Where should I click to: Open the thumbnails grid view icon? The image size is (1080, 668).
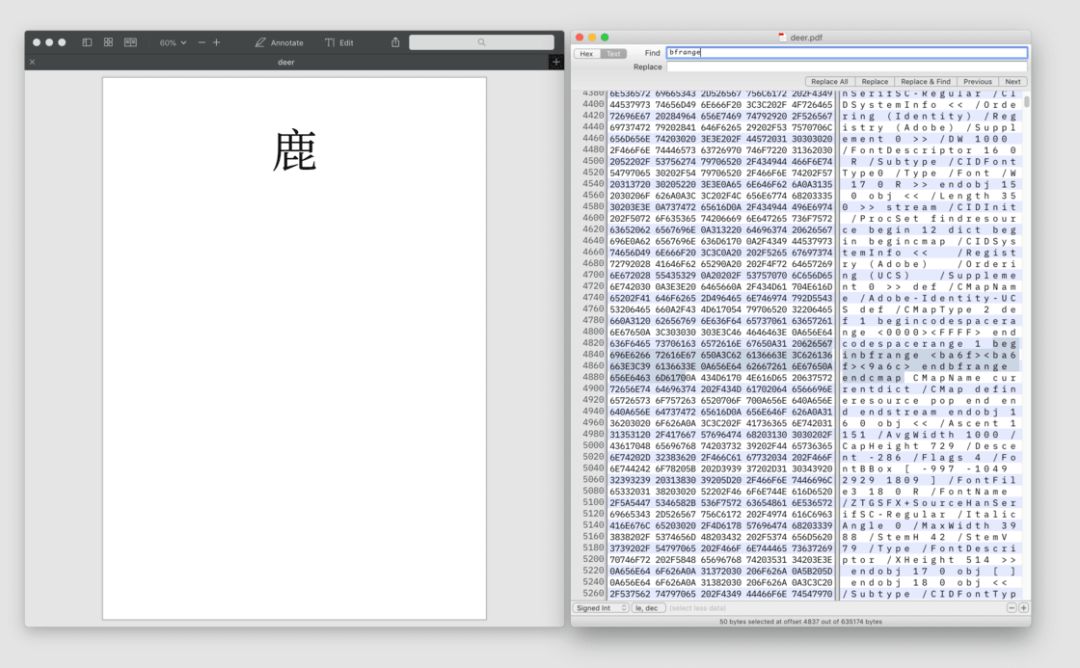(x=108, y=43)
